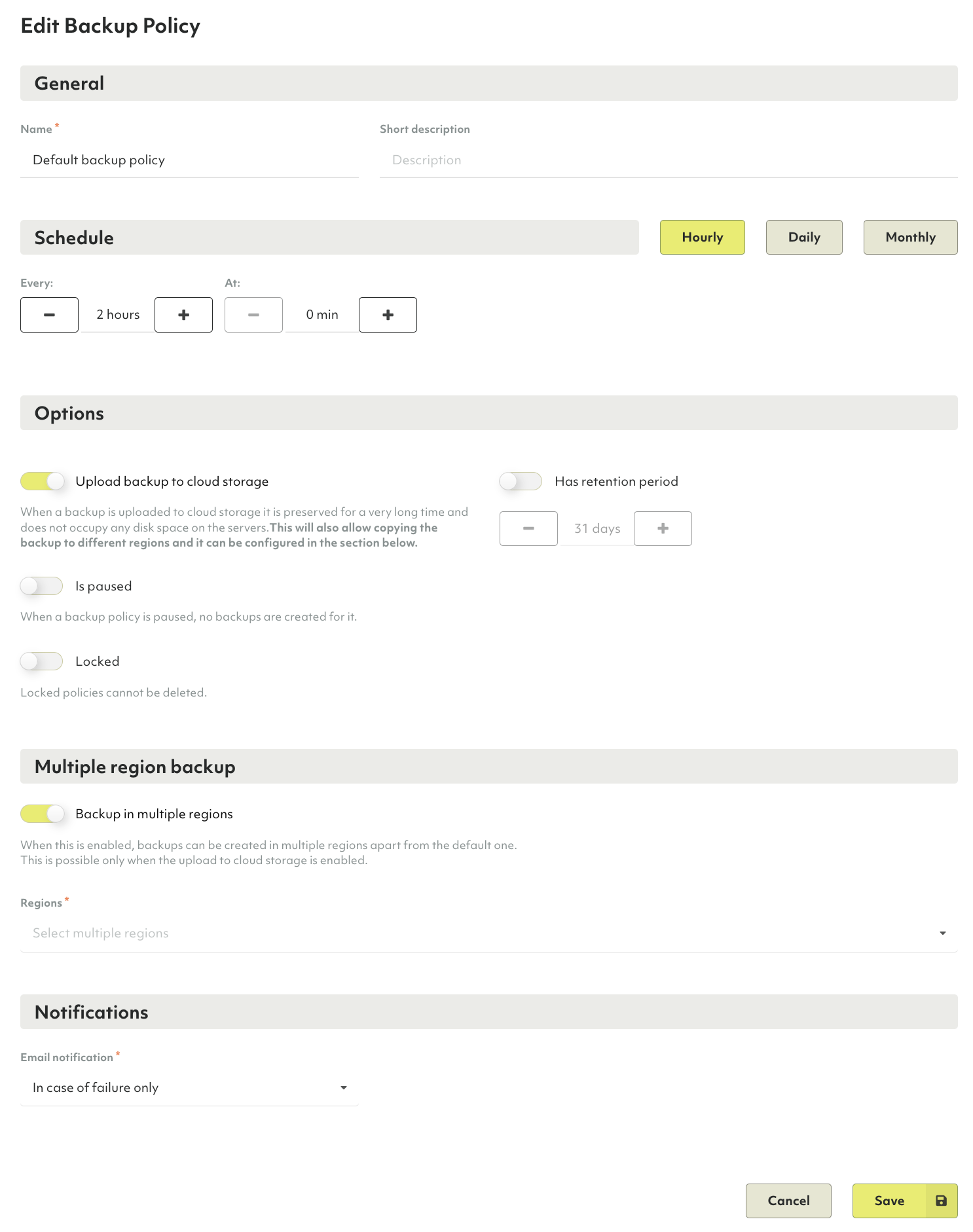Click the minus button for minutes
Screen dimensions: 973x1232
click(x=253, y=315)
